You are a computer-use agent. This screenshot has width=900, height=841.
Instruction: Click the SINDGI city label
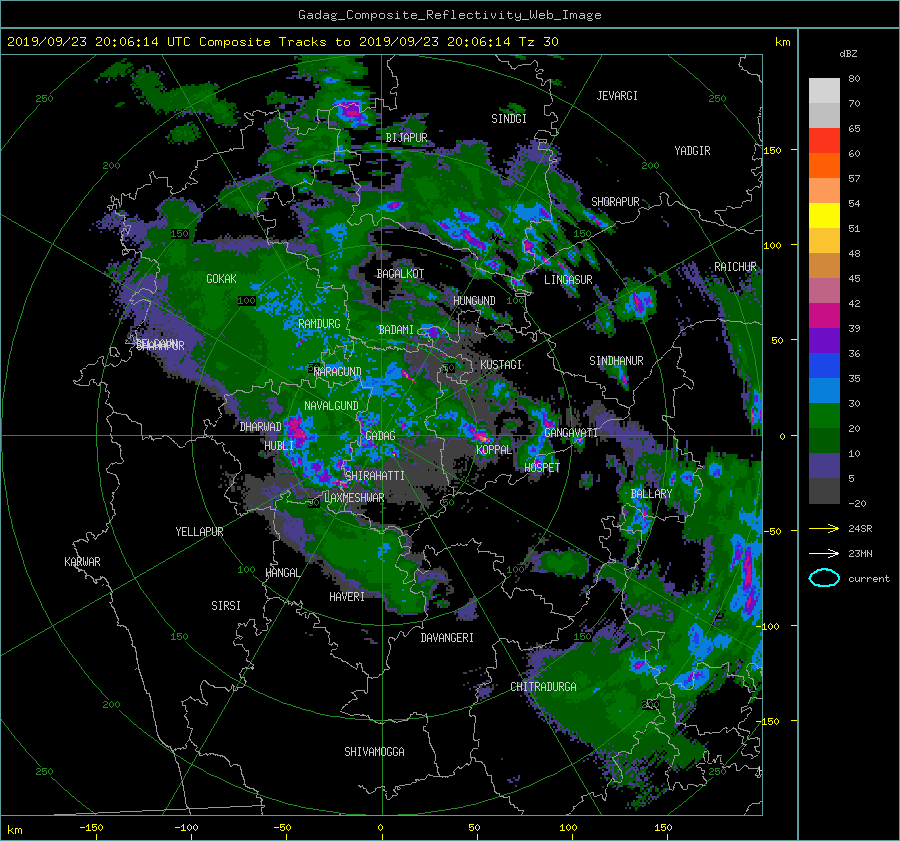coord(509,119)
